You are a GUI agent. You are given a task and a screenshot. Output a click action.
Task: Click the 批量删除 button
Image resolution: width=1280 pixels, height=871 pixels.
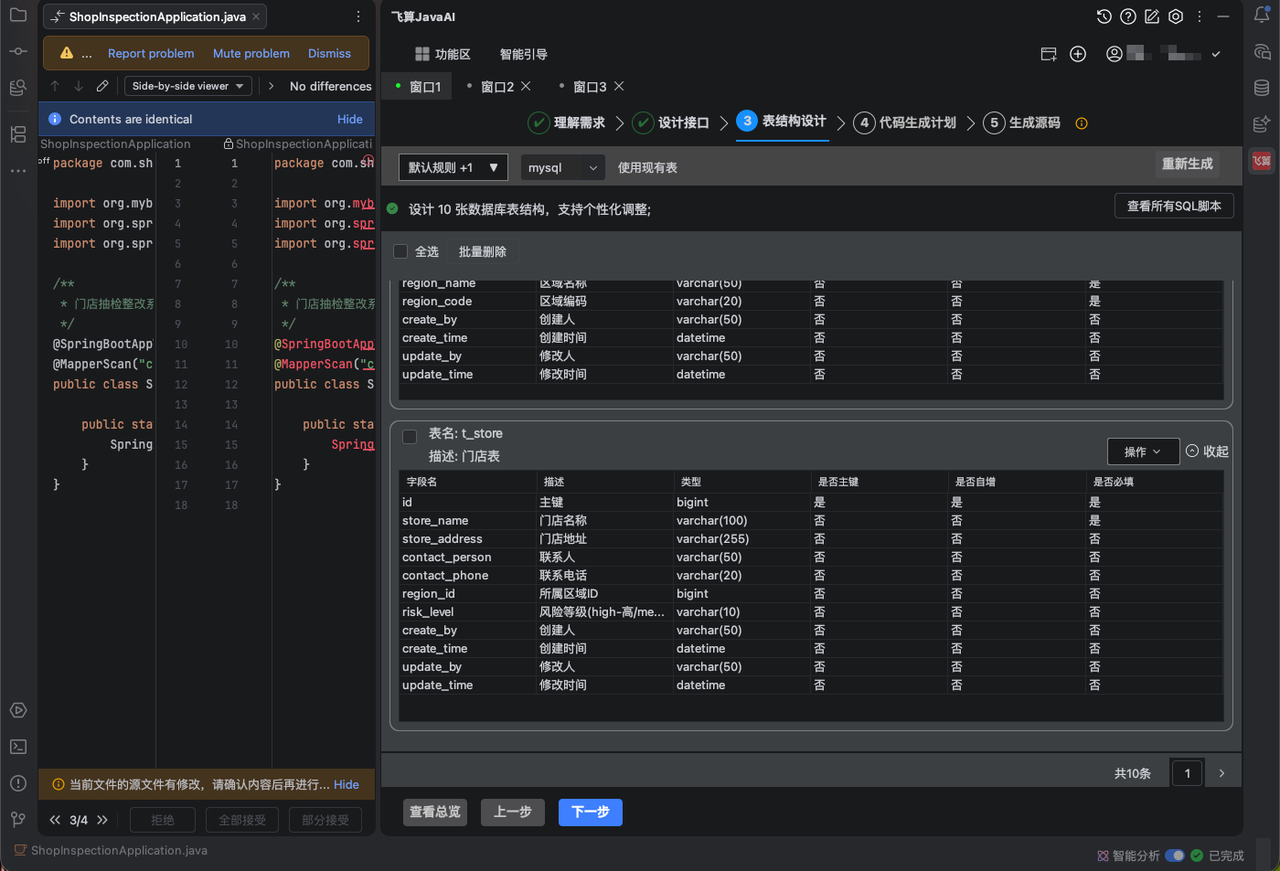[483, 252]
